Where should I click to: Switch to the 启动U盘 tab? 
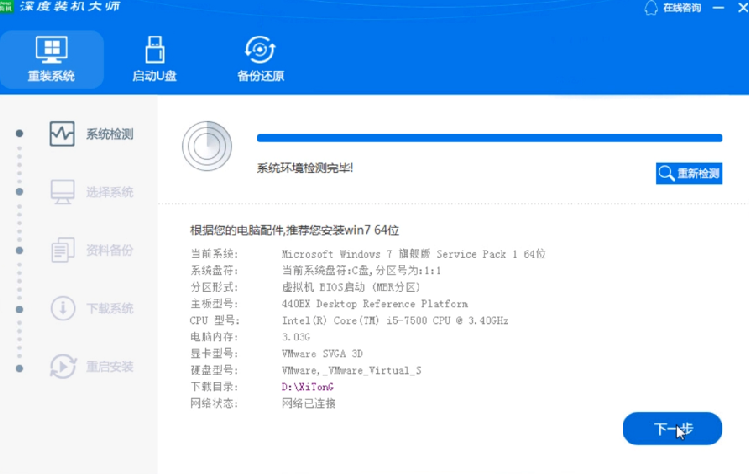point(154,59)
